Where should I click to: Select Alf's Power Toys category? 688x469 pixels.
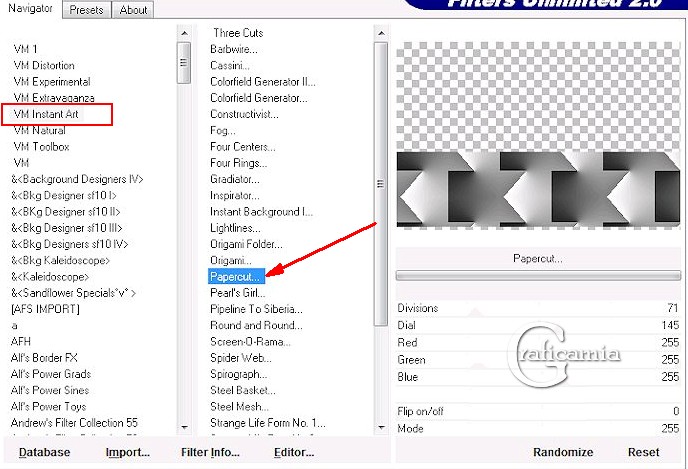tap(48, 406)
